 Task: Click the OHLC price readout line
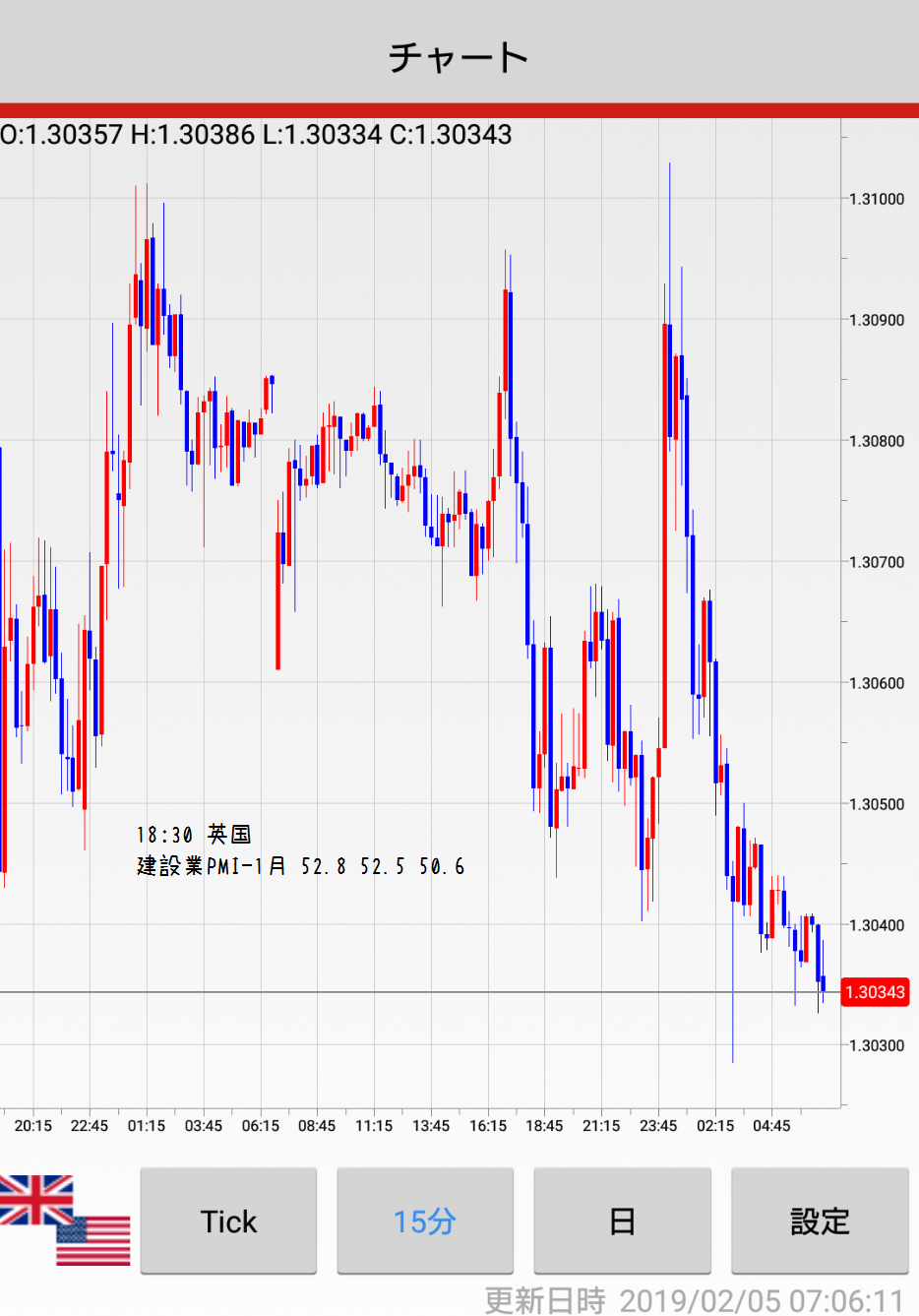click(x=256, y=135)
